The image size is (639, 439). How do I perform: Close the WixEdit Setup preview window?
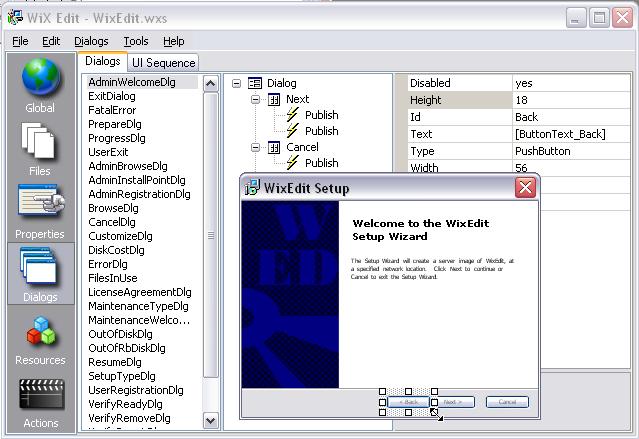tap(525, 188)
